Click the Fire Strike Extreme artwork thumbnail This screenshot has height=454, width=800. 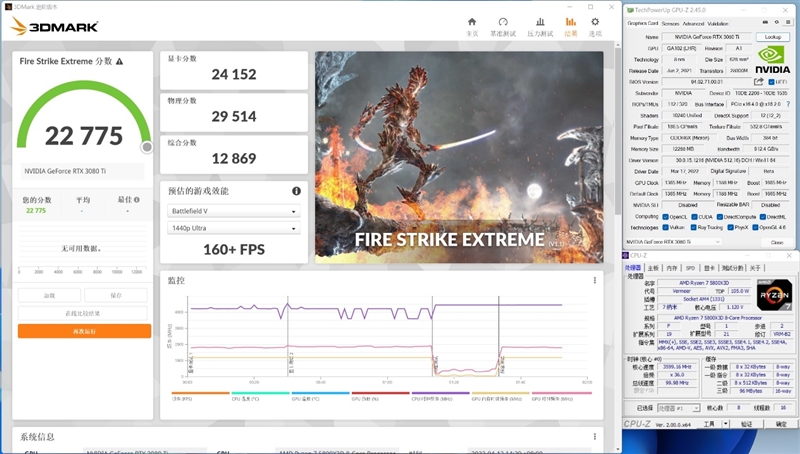click(x=459, y=157)
